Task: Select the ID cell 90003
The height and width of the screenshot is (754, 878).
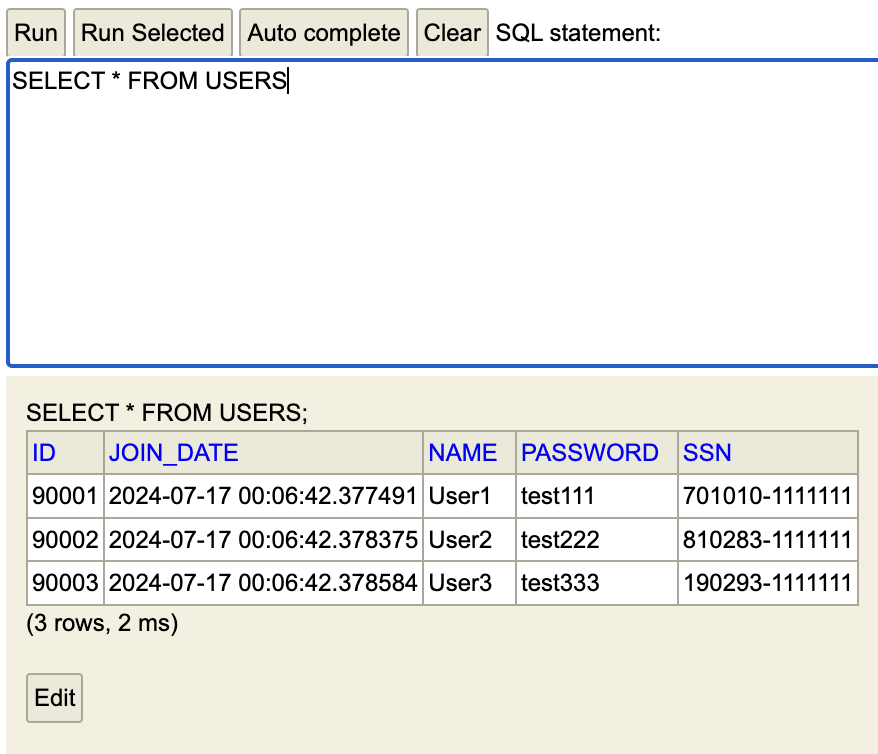Action: (65, 583)
